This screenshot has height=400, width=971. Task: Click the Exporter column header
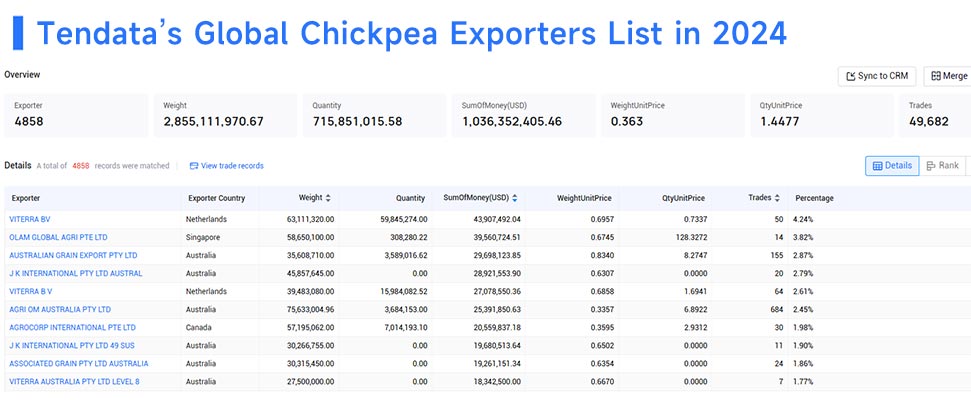(x=25, y=199)
